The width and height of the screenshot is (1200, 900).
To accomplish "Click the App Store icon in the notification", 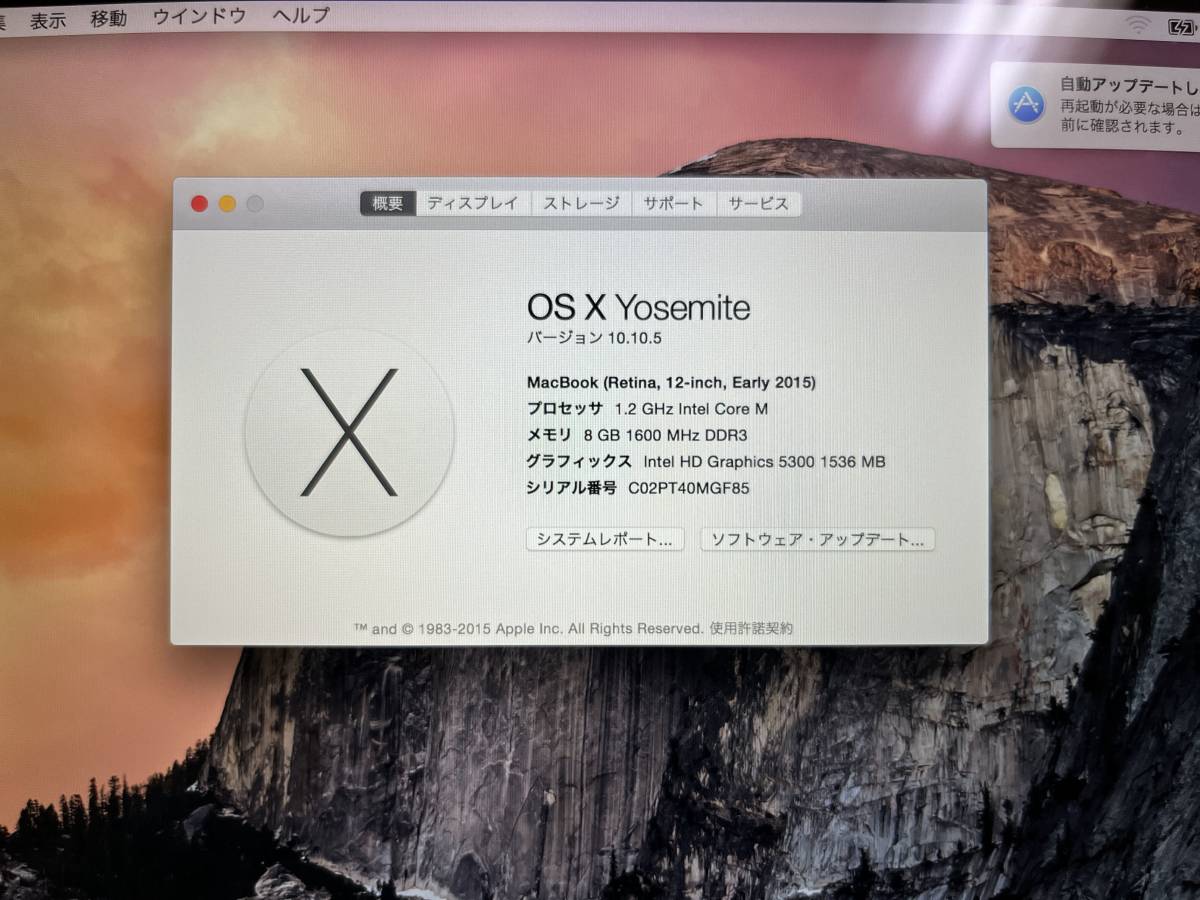I will pyautogui.click(x=1027, y=104).
